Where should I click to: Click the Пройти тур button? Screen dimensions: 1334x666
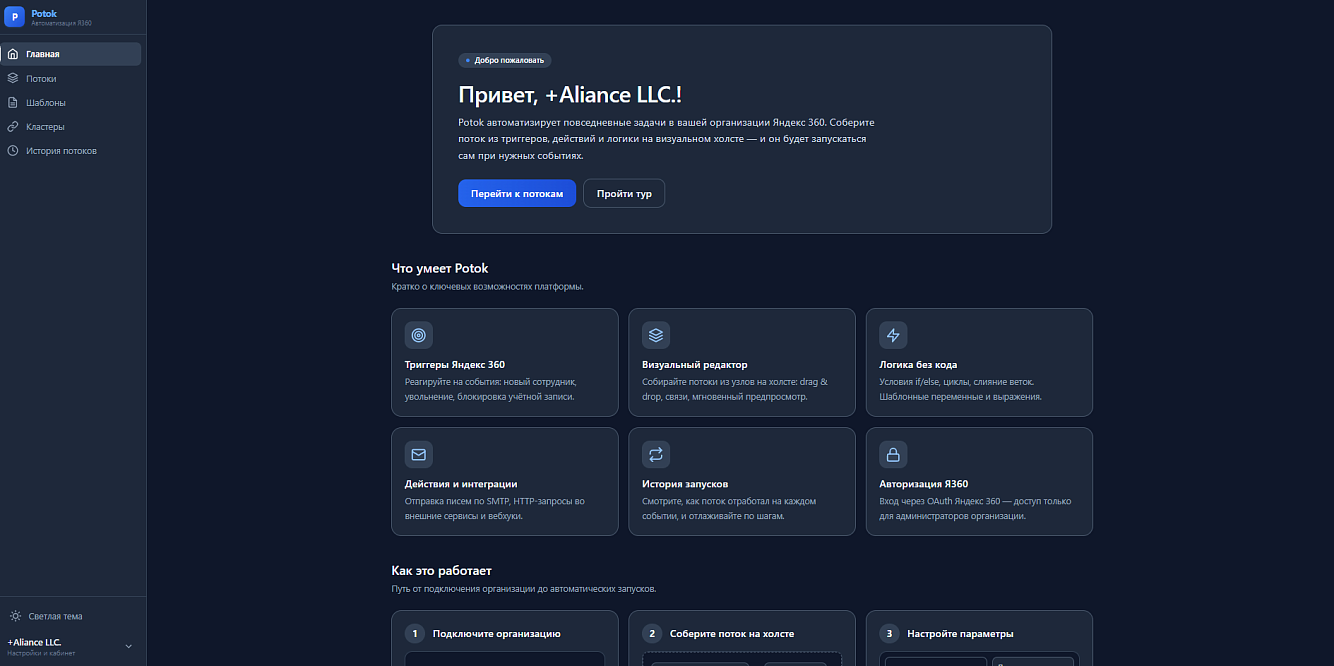[x=624, y=193]
